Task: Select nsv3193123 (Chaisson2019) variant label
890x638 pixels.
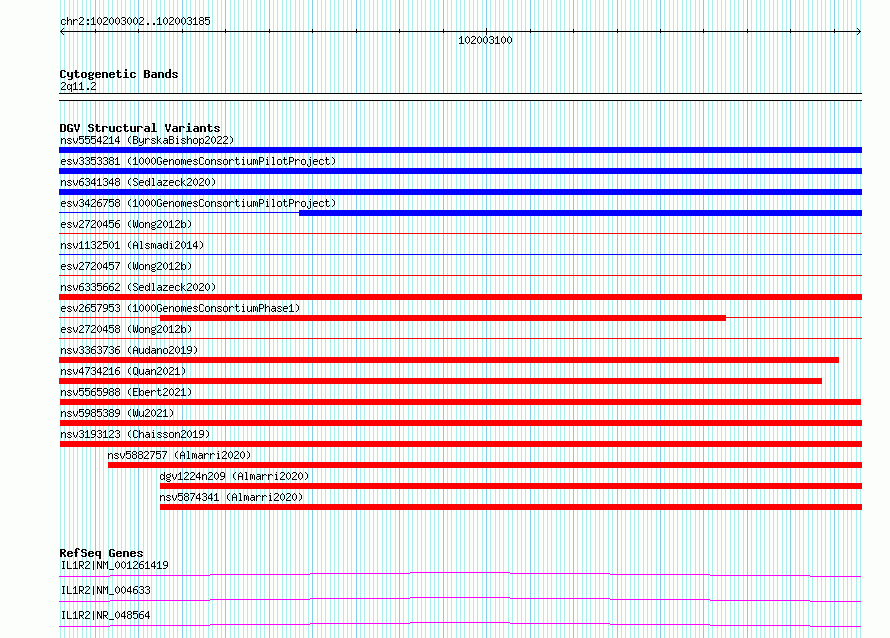Action: tap(135, 434)
